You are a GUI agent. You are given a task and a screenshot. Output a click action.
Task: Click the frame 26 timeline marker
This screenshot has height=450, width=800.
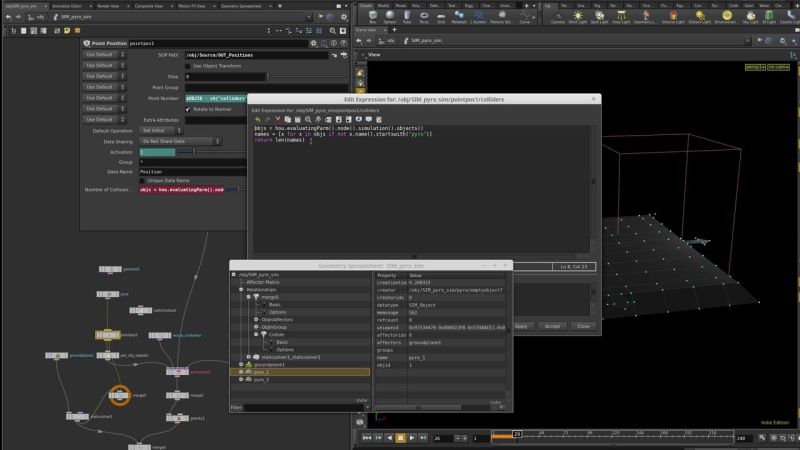click(517, 434)
